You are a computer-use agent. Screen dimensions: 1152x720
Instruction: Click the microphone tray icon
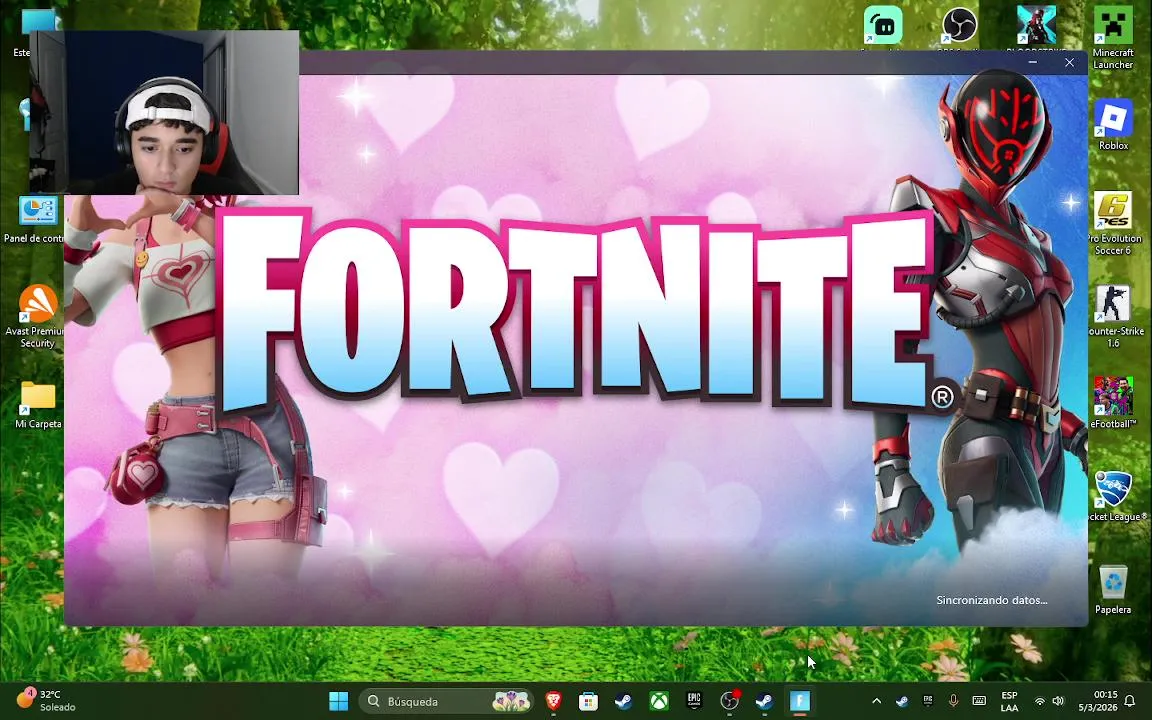(954, 701)
